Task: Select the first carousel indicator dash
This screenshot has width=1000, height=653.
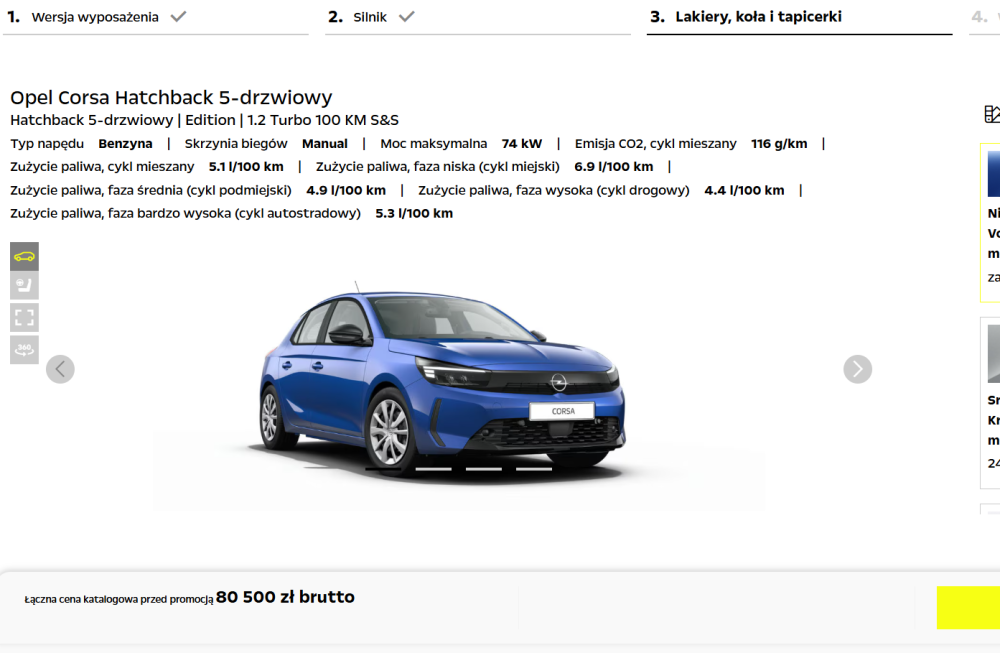Action: [x=383, y=469]
